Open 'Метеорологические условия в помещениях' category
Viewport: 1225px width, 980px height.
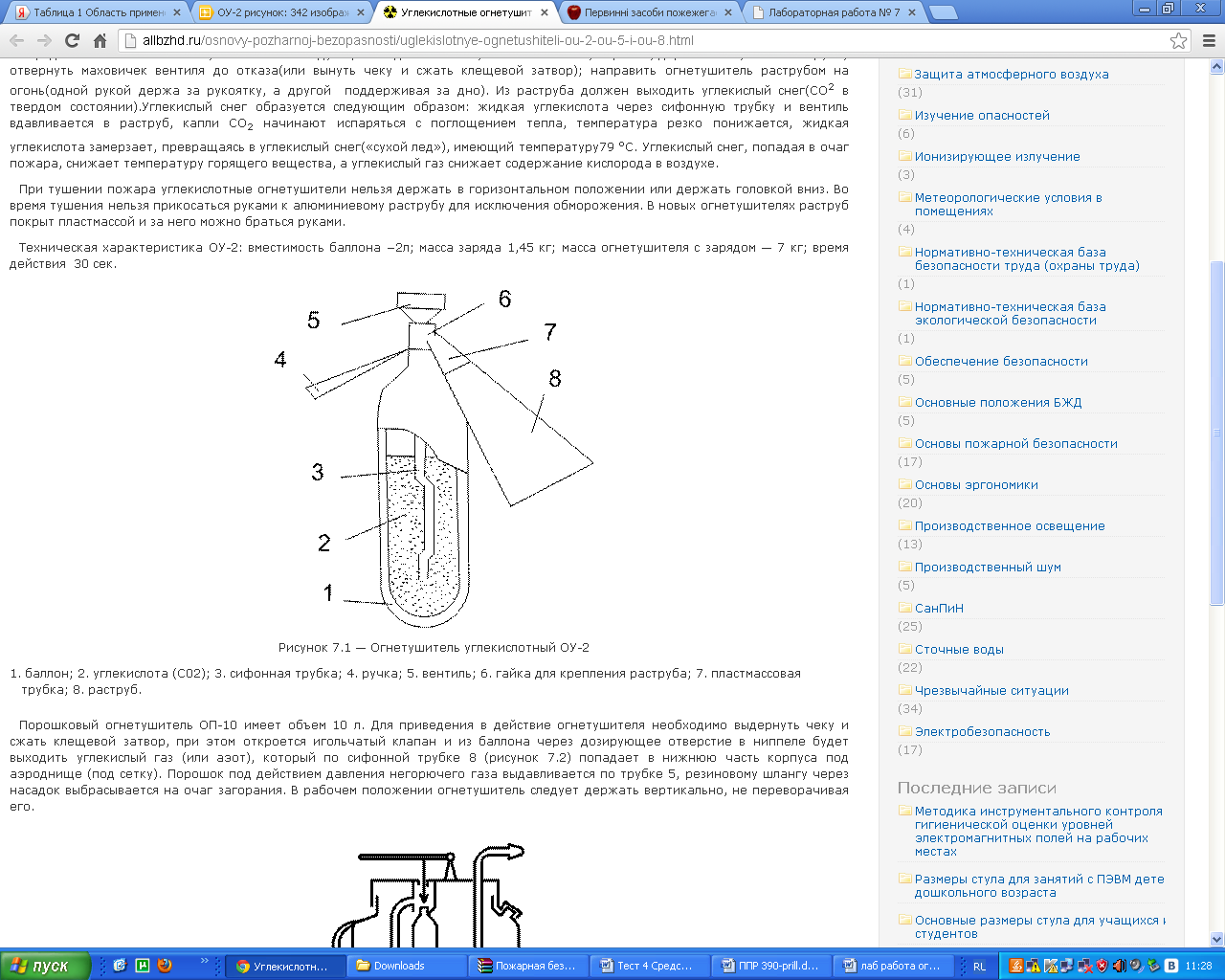click(1009, 204)
